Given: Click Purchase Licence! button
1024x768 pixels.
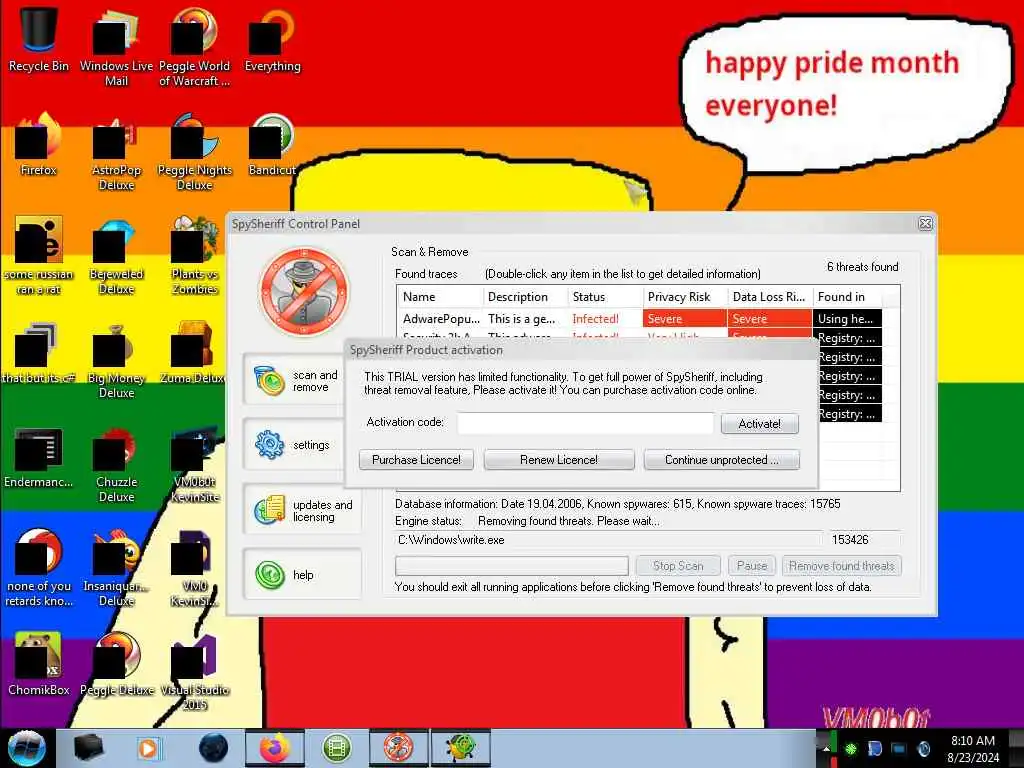Looking at the screenshot, I should point(416,460).
